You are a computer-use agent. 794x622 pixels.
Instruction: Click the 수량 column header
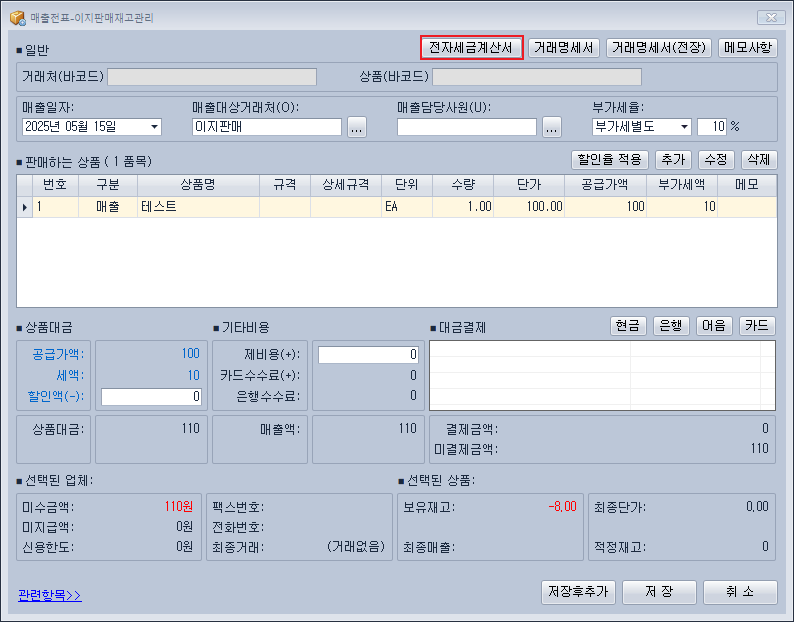click(463, 185)
